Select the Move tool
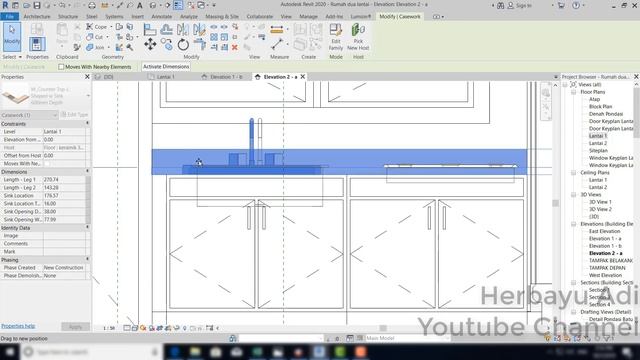The width and height of the screenshot is (640, 360). 150,44
